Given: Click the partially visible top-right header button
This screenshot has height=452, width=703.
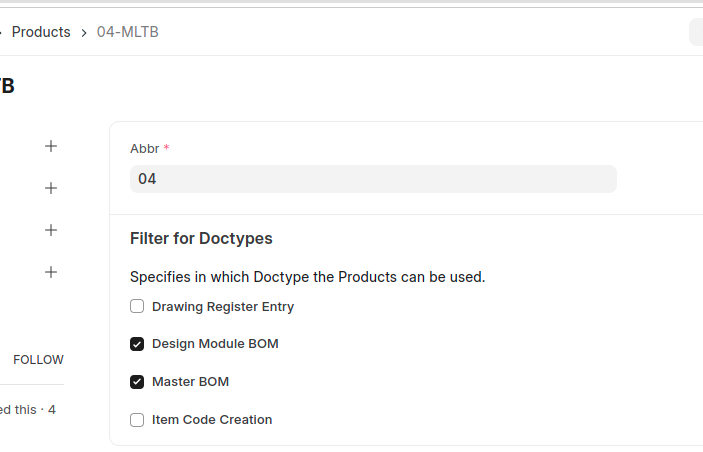Looking at the screenshot, I should 696,33.
